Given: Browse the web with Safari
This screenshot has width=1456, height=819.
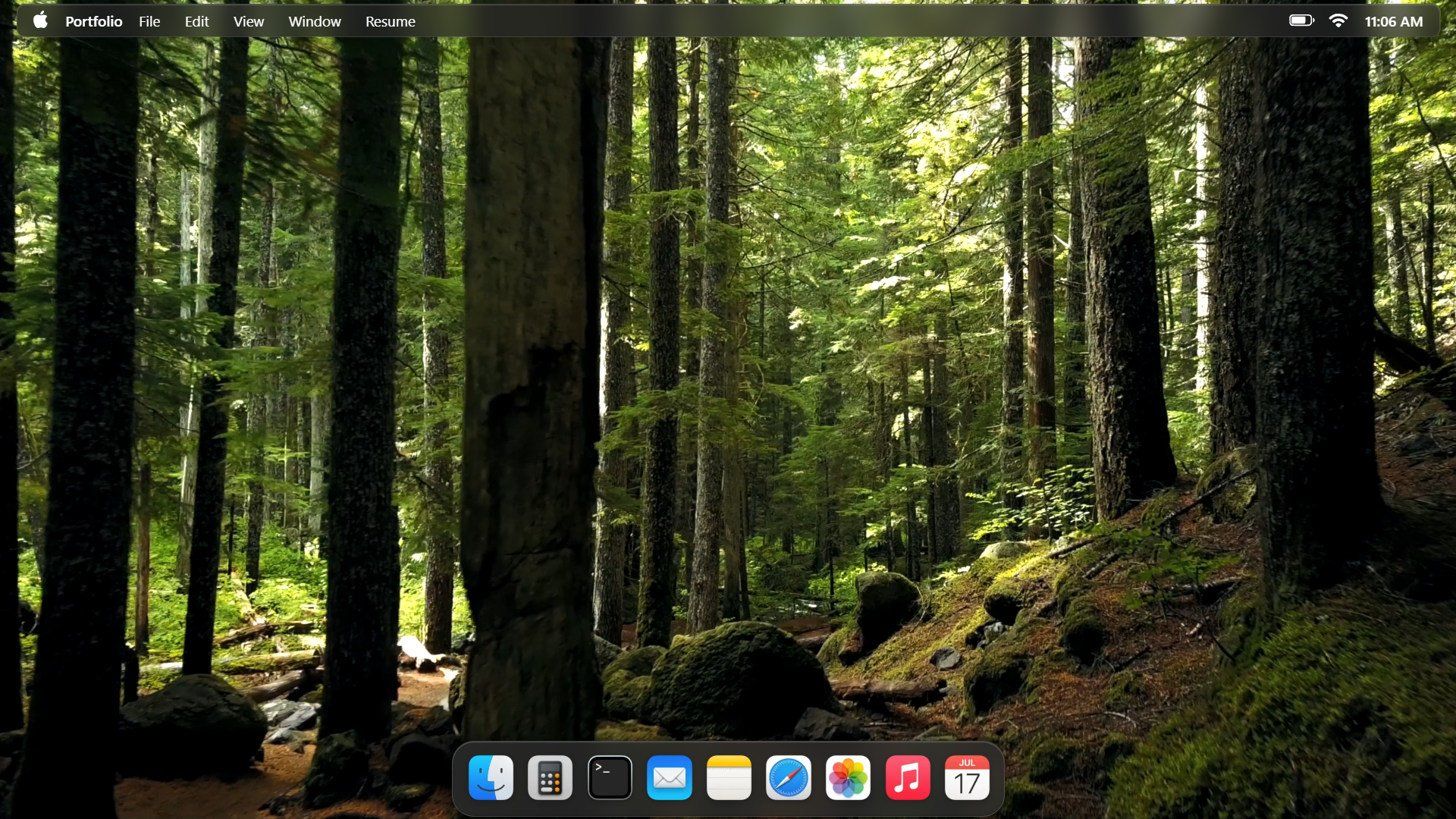Looking at the screenshot, I should (789, 777).
